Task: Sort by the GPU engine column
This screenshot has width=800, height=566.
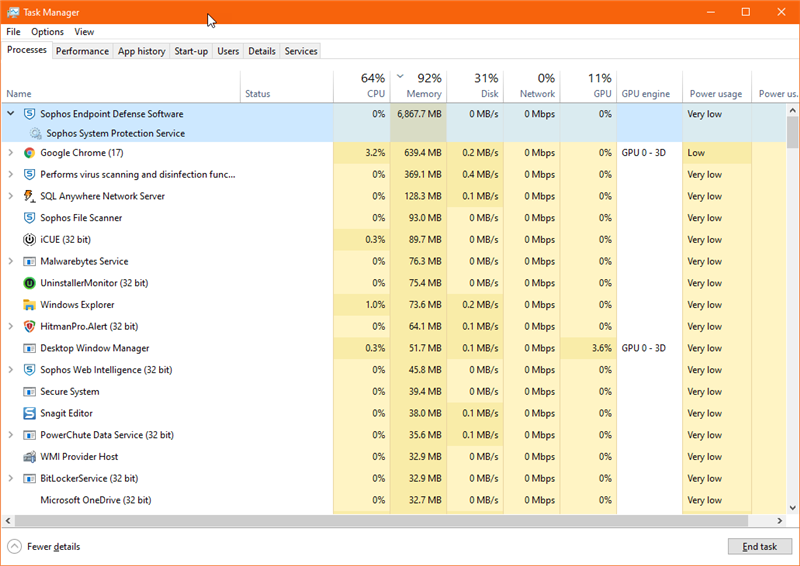Action: (649, 87)
